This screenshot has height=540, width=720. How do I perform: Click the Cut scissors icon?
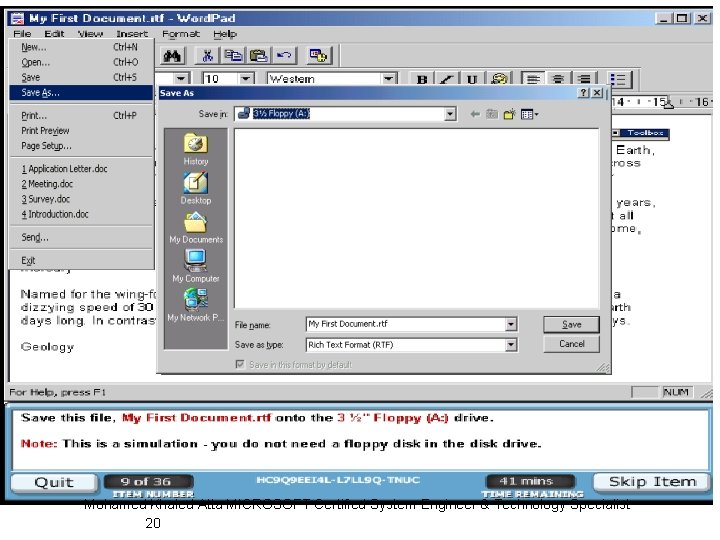tap(208, 56)
